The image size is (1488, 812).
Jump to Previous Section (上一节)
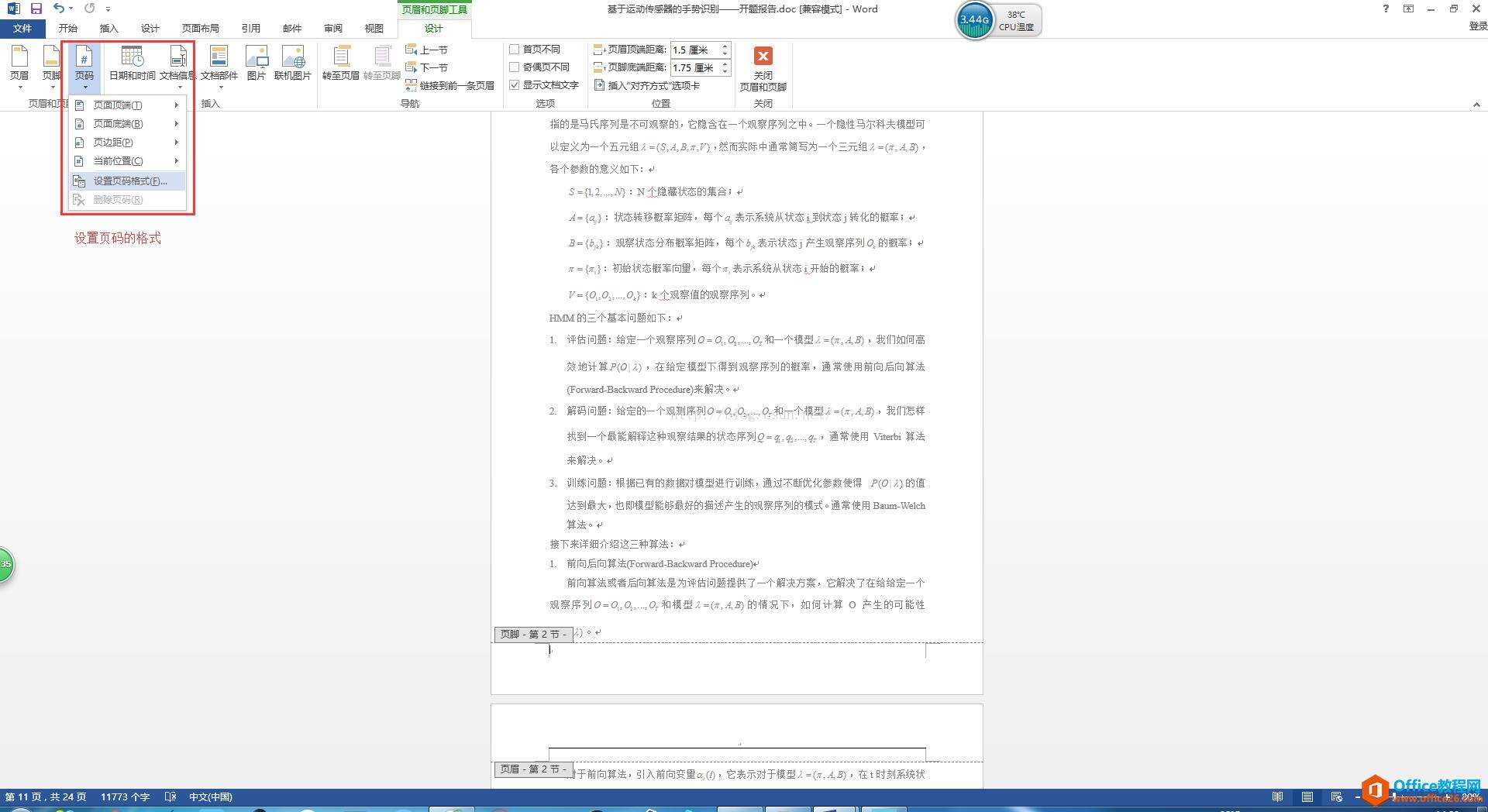[x=427, y=50]
